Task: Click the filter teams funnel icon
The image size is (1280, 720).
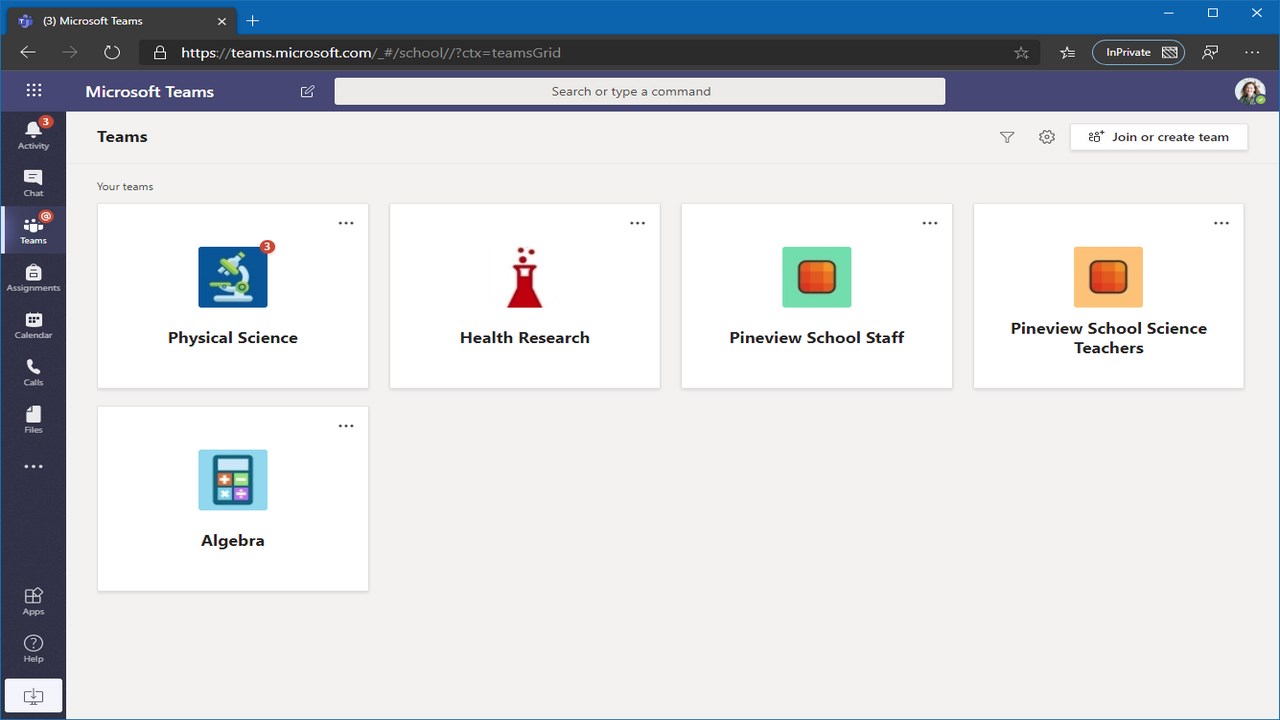Action: [1007, 137]
